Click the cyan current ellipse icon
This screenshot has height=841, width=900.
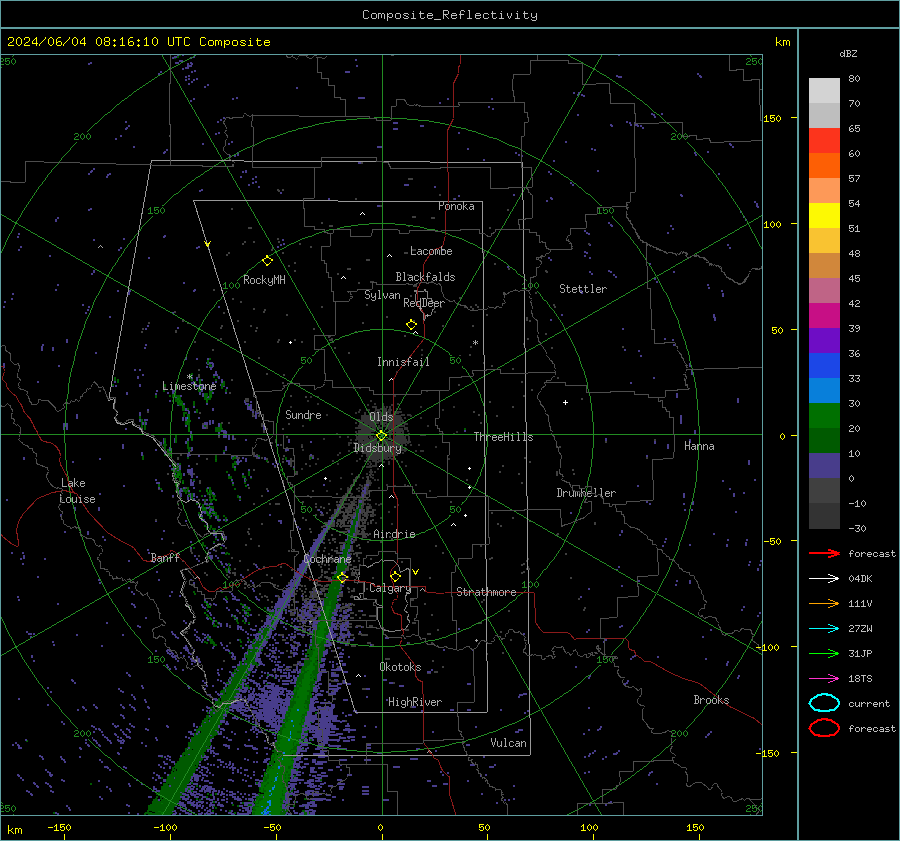click(x=824, y=703)
